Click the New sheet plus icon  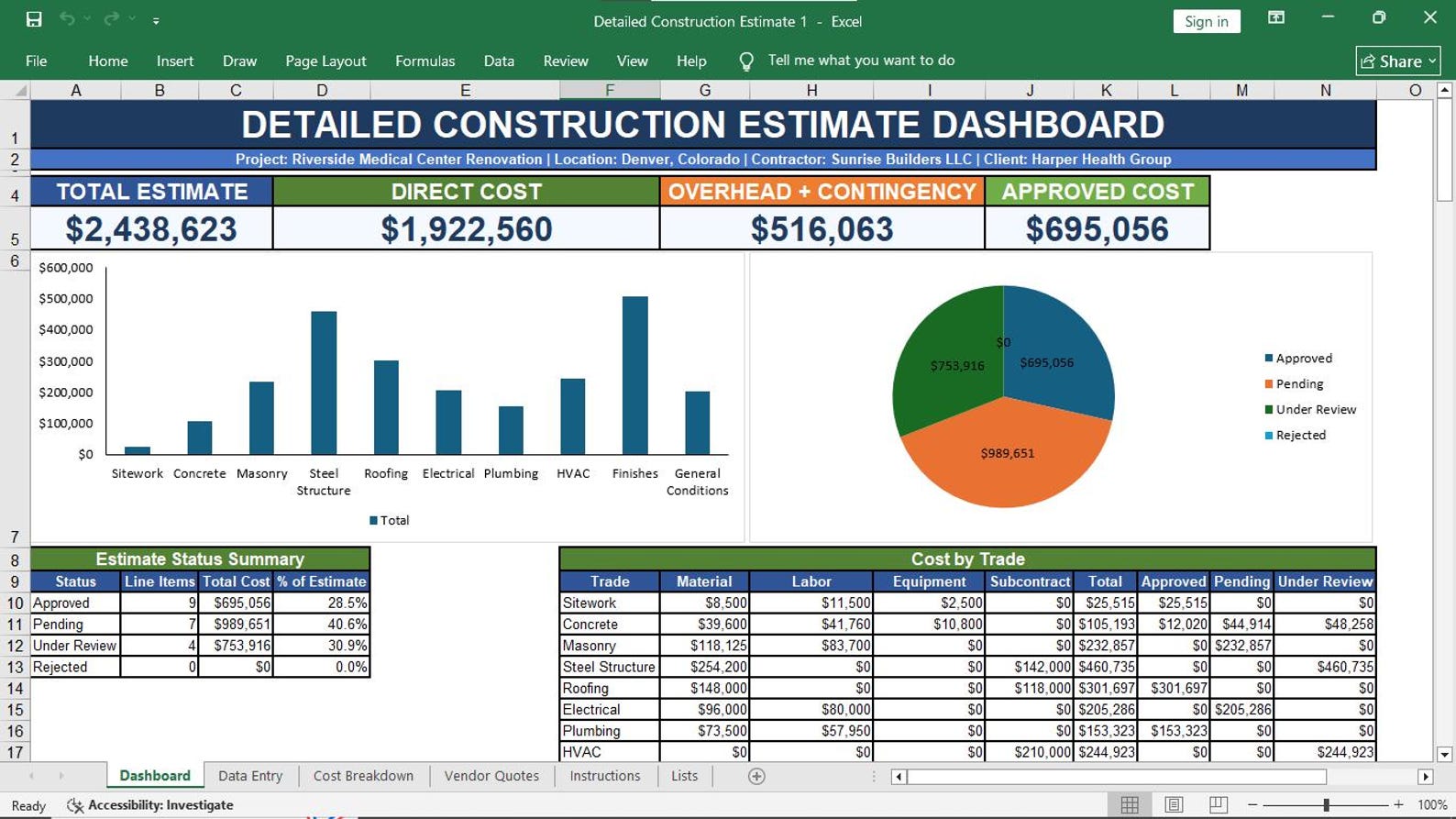point(756,777)
